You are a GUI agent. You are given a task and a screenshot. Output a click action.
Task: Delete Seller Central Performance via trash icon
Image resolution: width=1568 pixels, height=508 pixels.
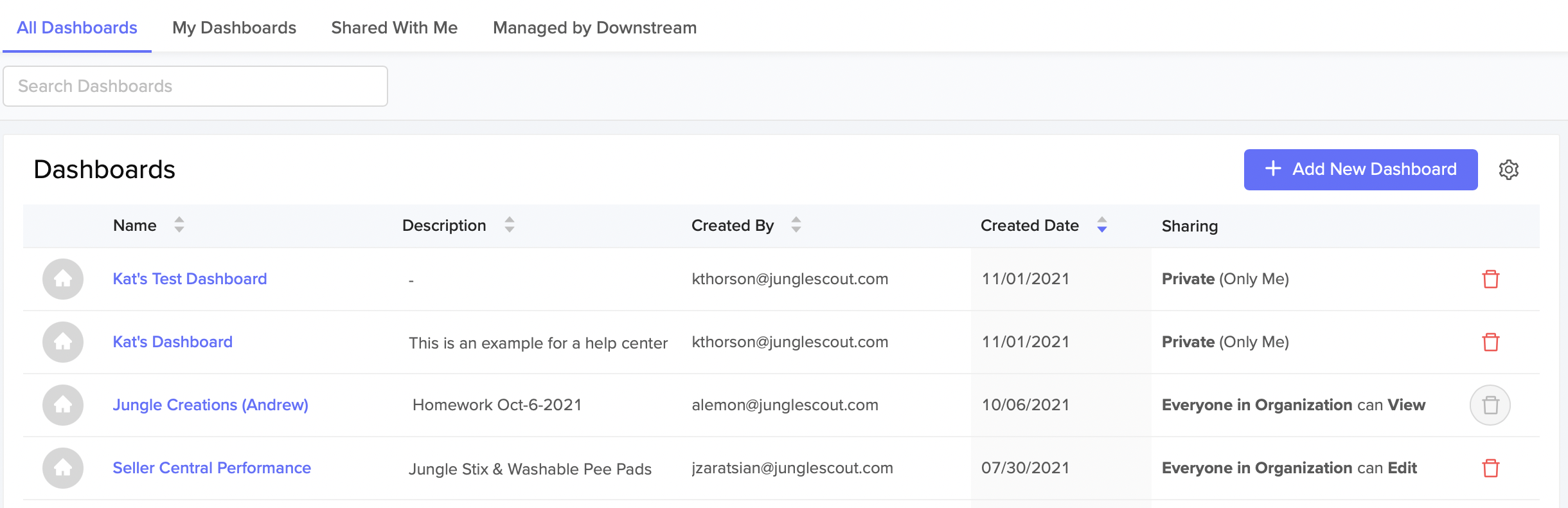1490,468
